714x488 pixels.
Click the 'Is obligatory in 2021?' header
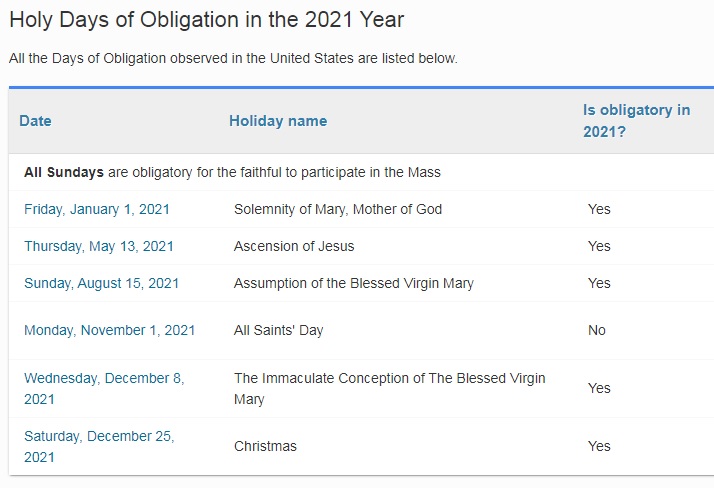pyautogui.click(x=637, y=121)
